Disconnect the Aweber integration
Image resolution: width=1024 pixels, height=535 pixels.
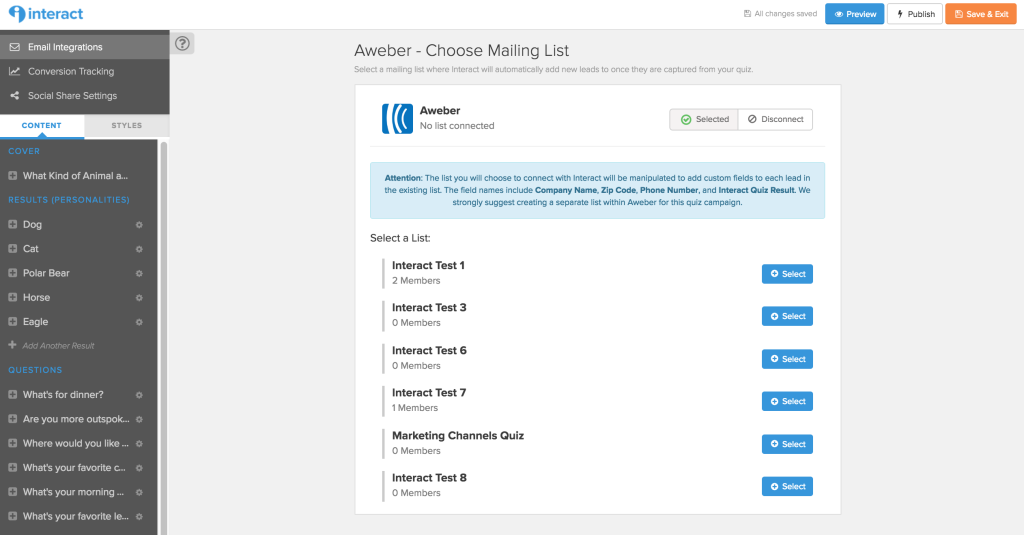click(x=776, y=120)
